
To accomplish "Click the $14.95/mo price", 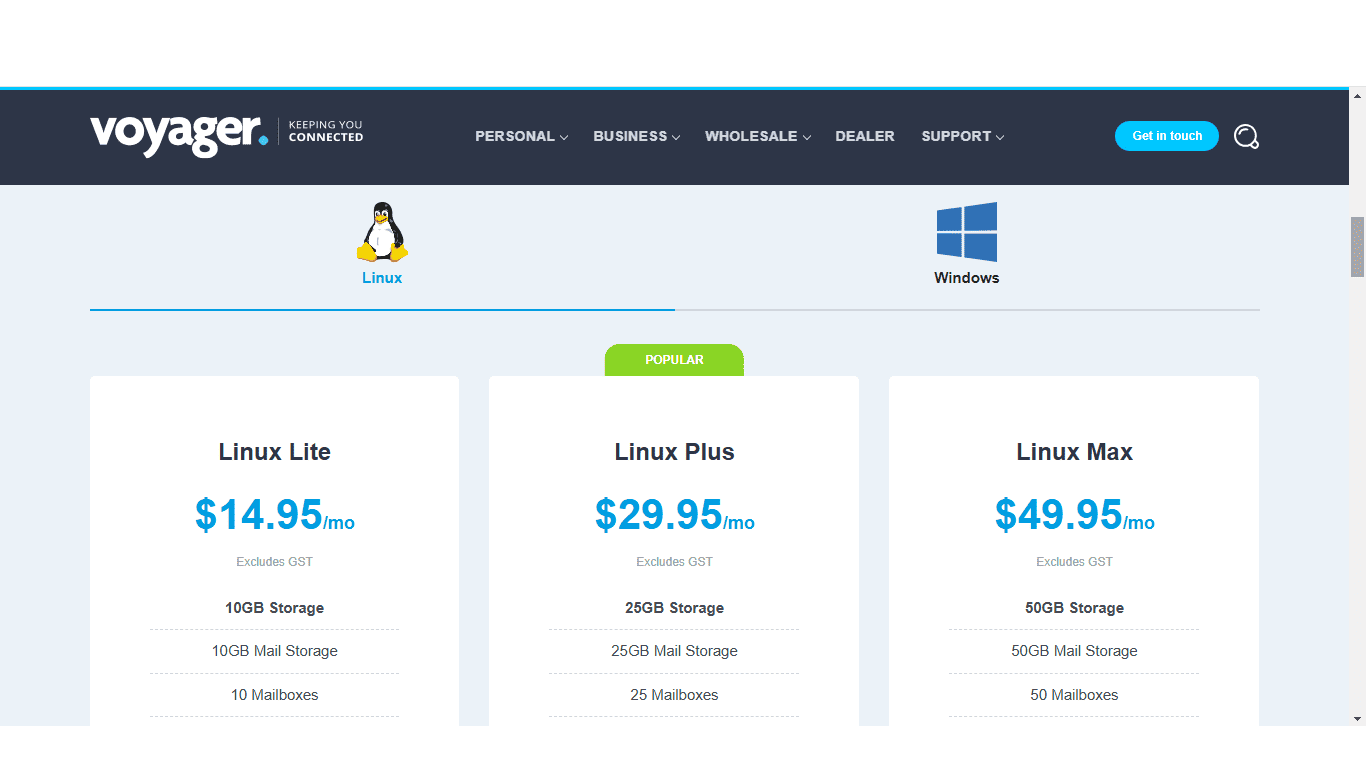I will [x=275, y=515].
